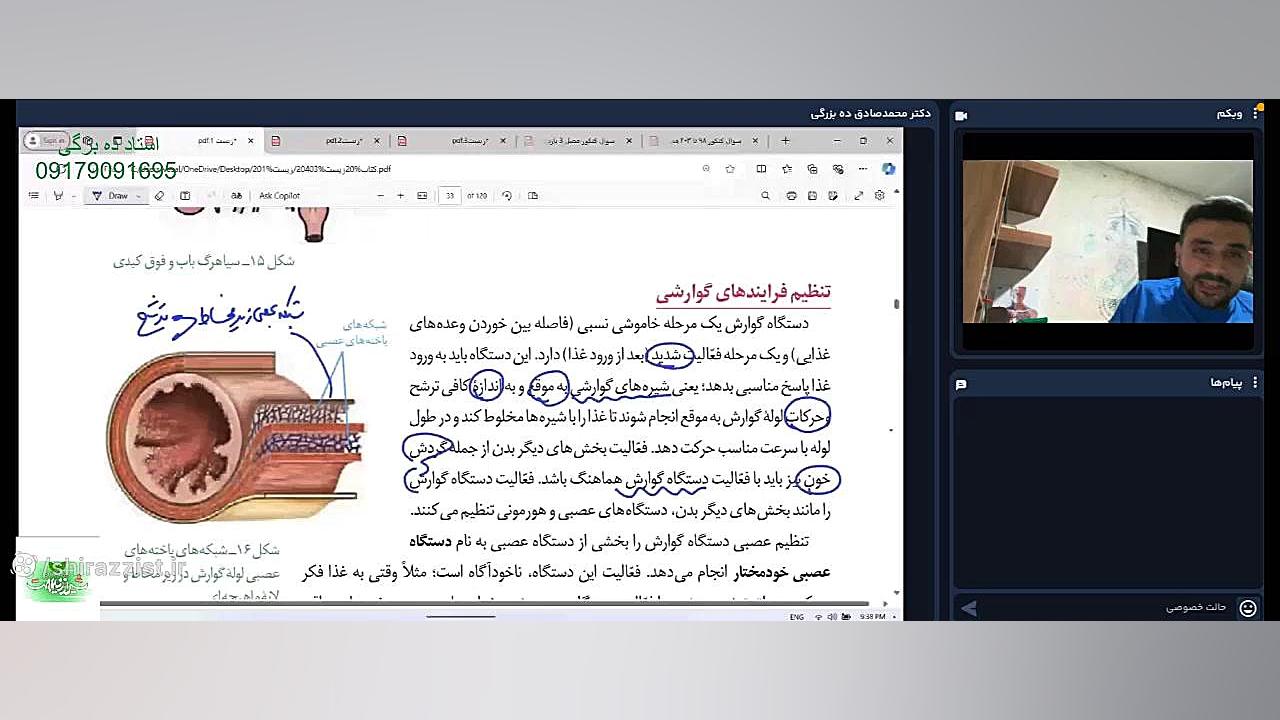Close the سوال کنکور فصل 3 tab
The height and width of the screenshot is (720, 1280).
pyautogui.click(x=628, y=141)
